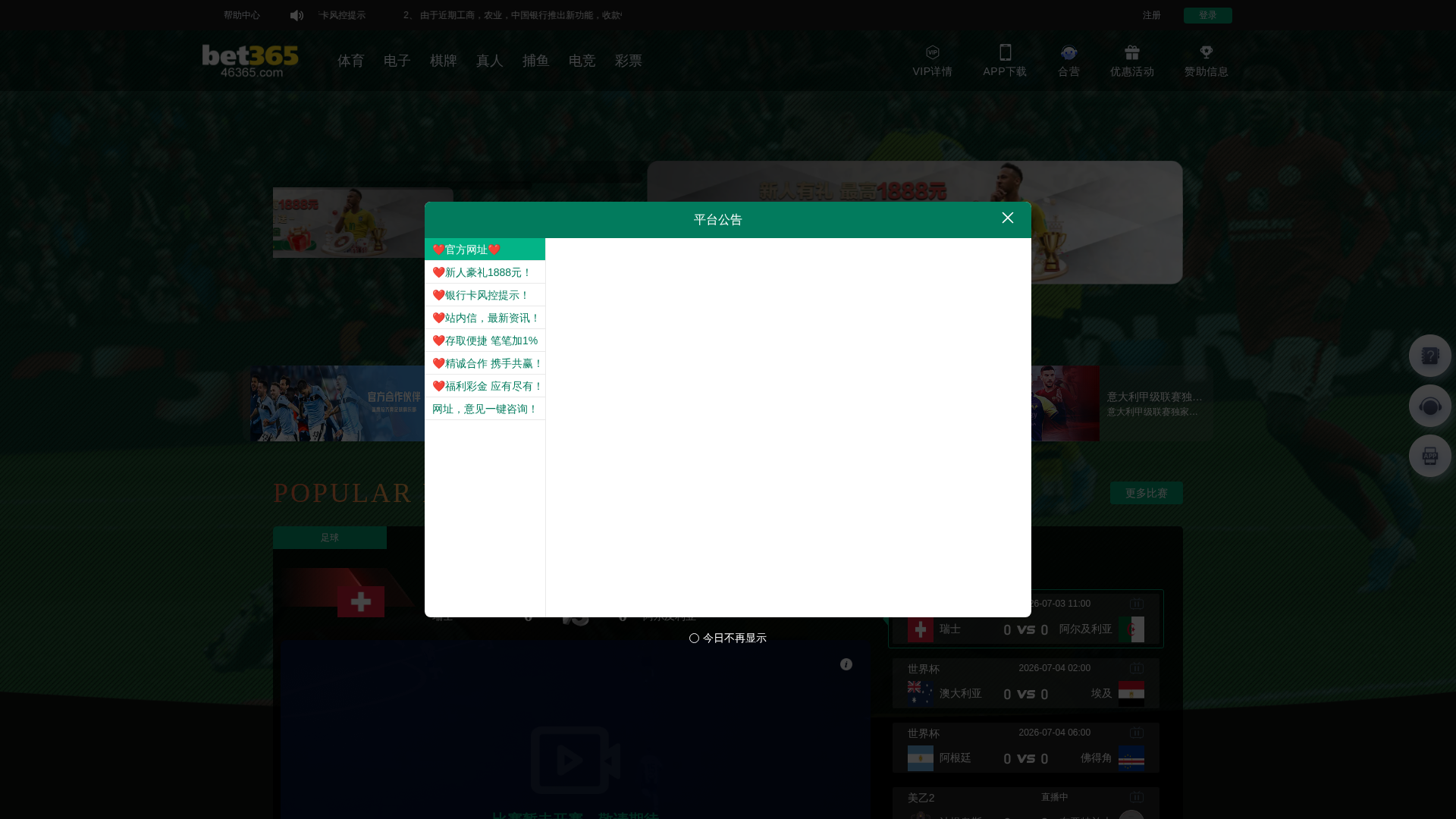
Task: Click the speaker announcement icon
Action: 297,15
